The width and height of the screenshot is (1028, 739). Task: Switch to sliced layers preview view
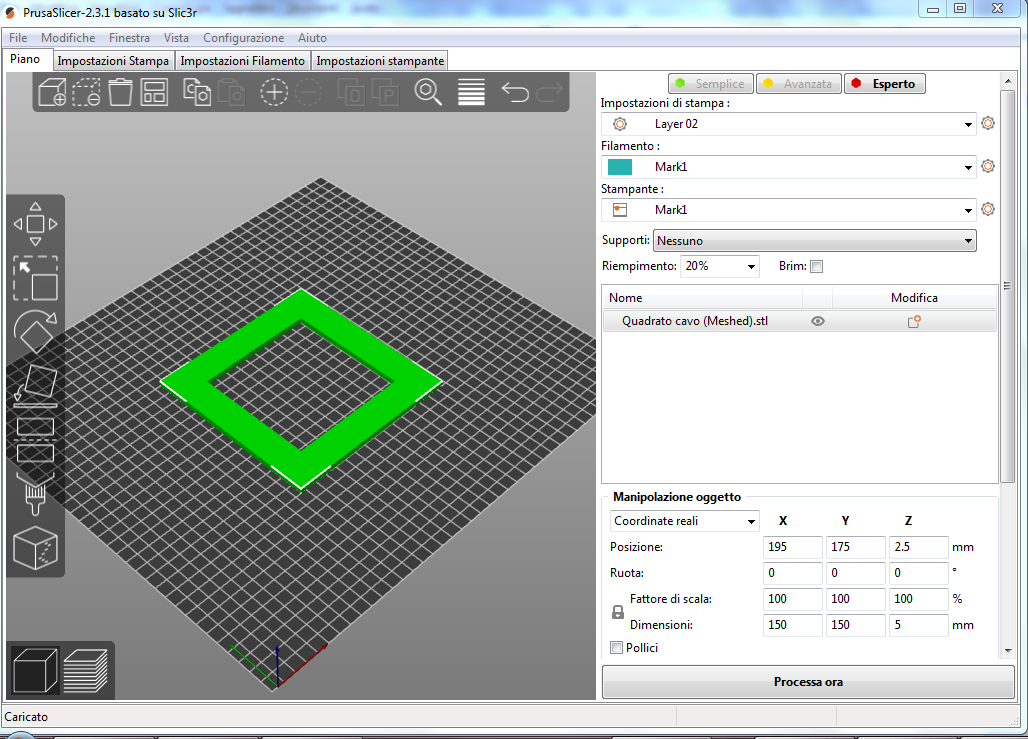tap(86, 669)
